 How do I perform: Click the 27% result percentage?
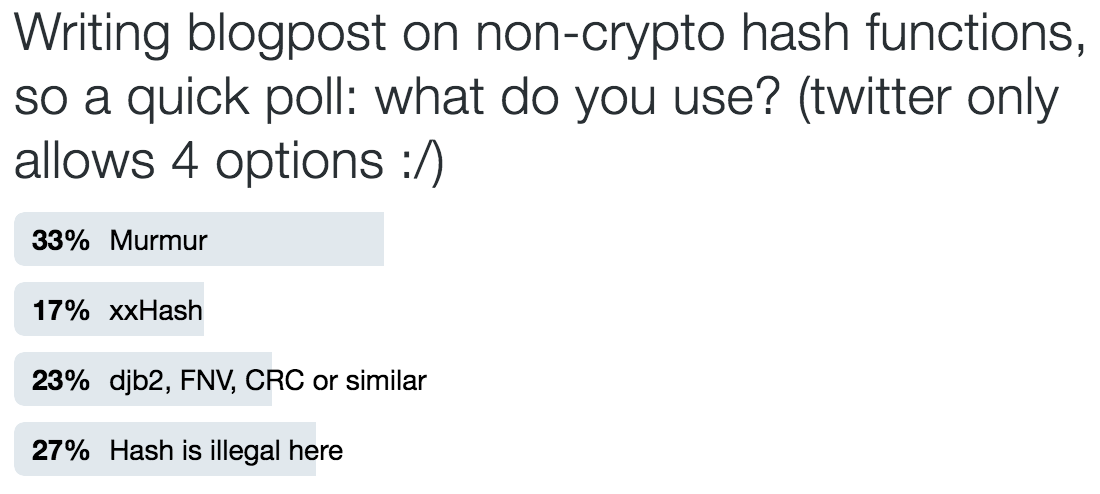[61, 450]
